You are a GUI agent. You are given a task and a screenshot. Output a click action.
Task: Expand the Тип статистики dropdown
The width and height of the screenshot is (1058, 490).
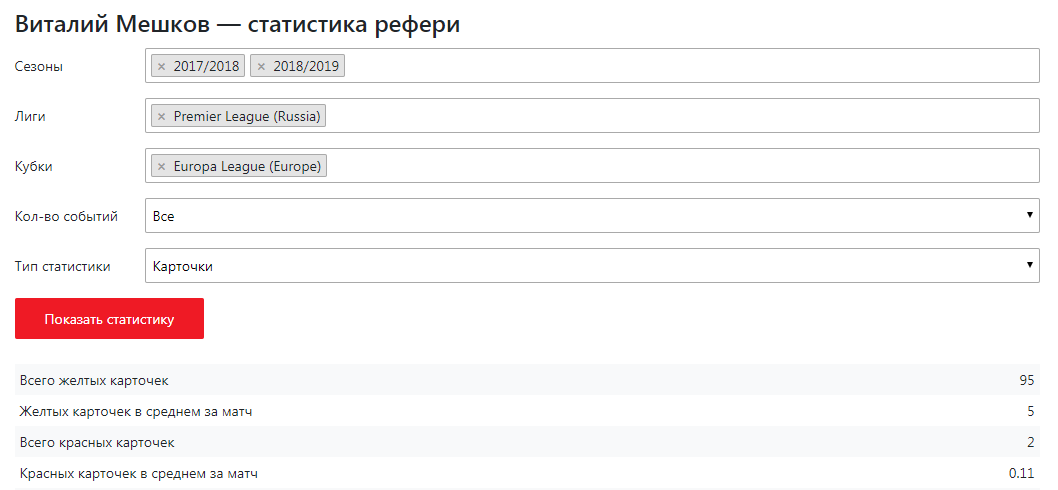(592, 266)
